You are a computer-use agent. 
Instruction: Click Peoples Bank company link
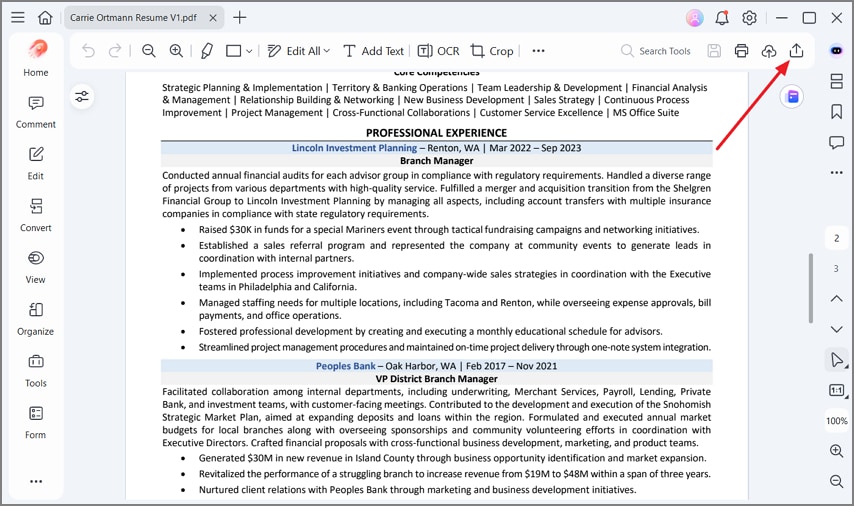[x=346, y=366]
